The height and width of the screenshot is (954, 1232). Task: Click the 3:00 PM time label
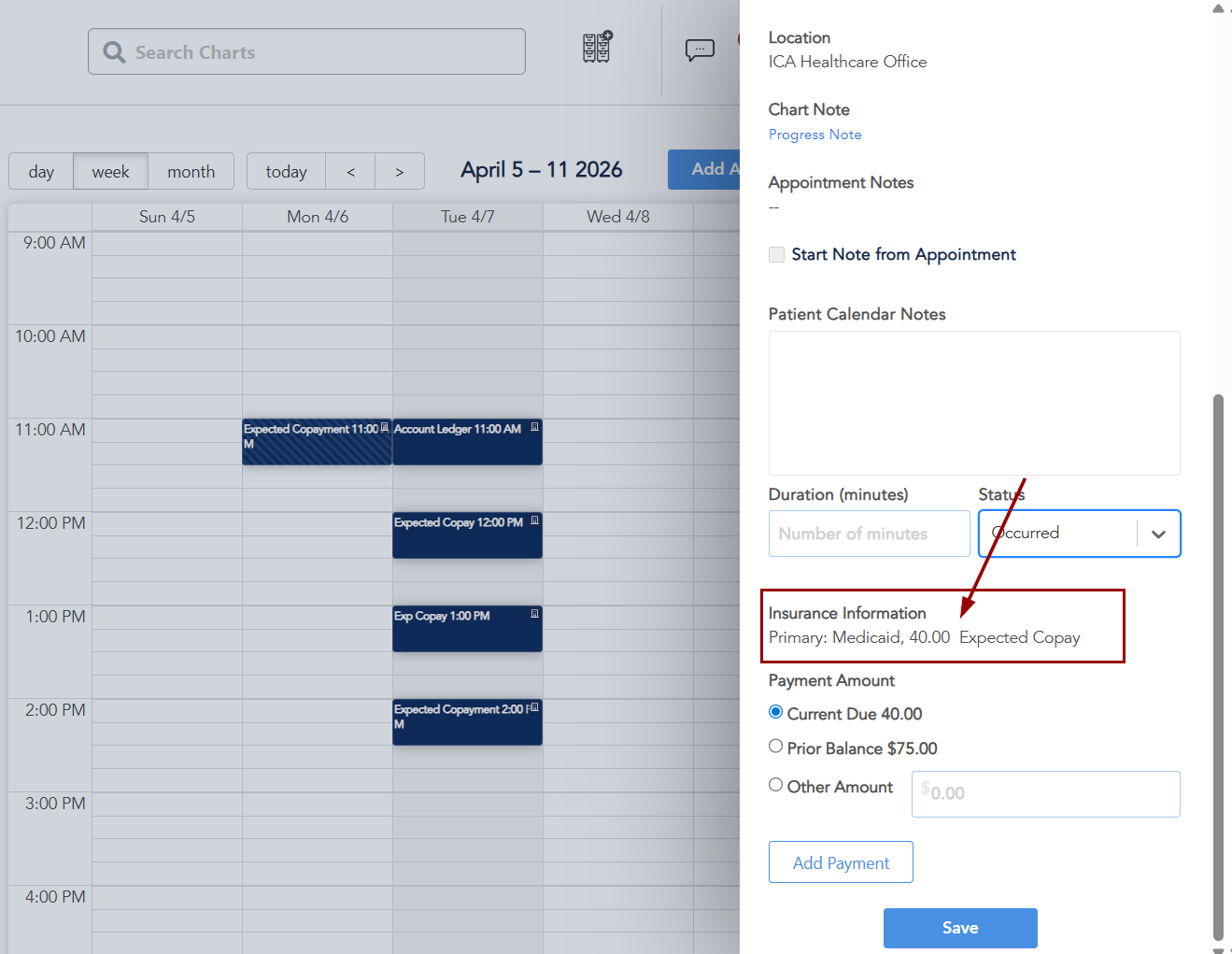point(55,804)
